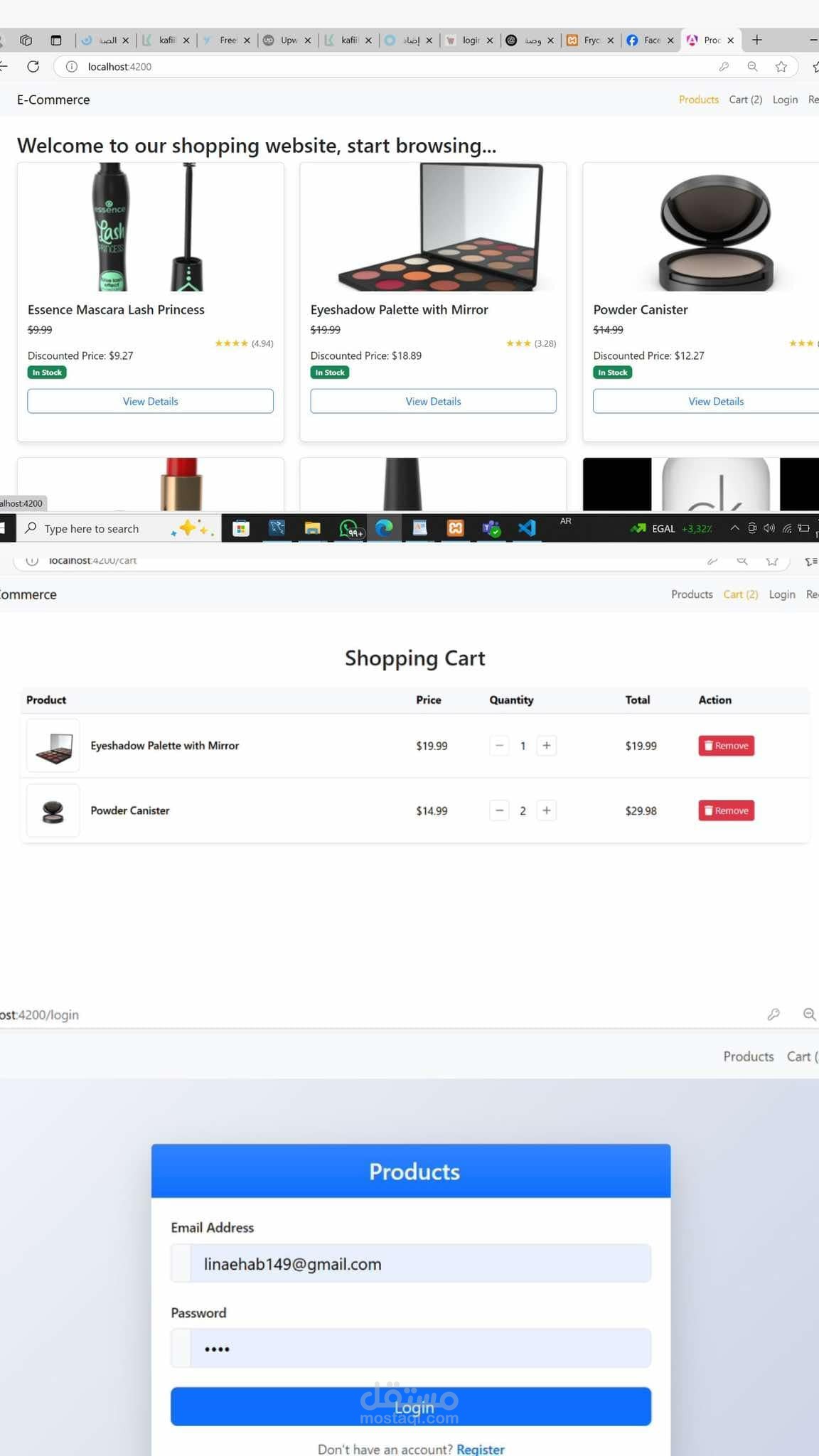The width and height of the screenshot is (819, 1456).
Task: View details of Essence Mascara Lash Princess
Action: click(x=150, y=401)
